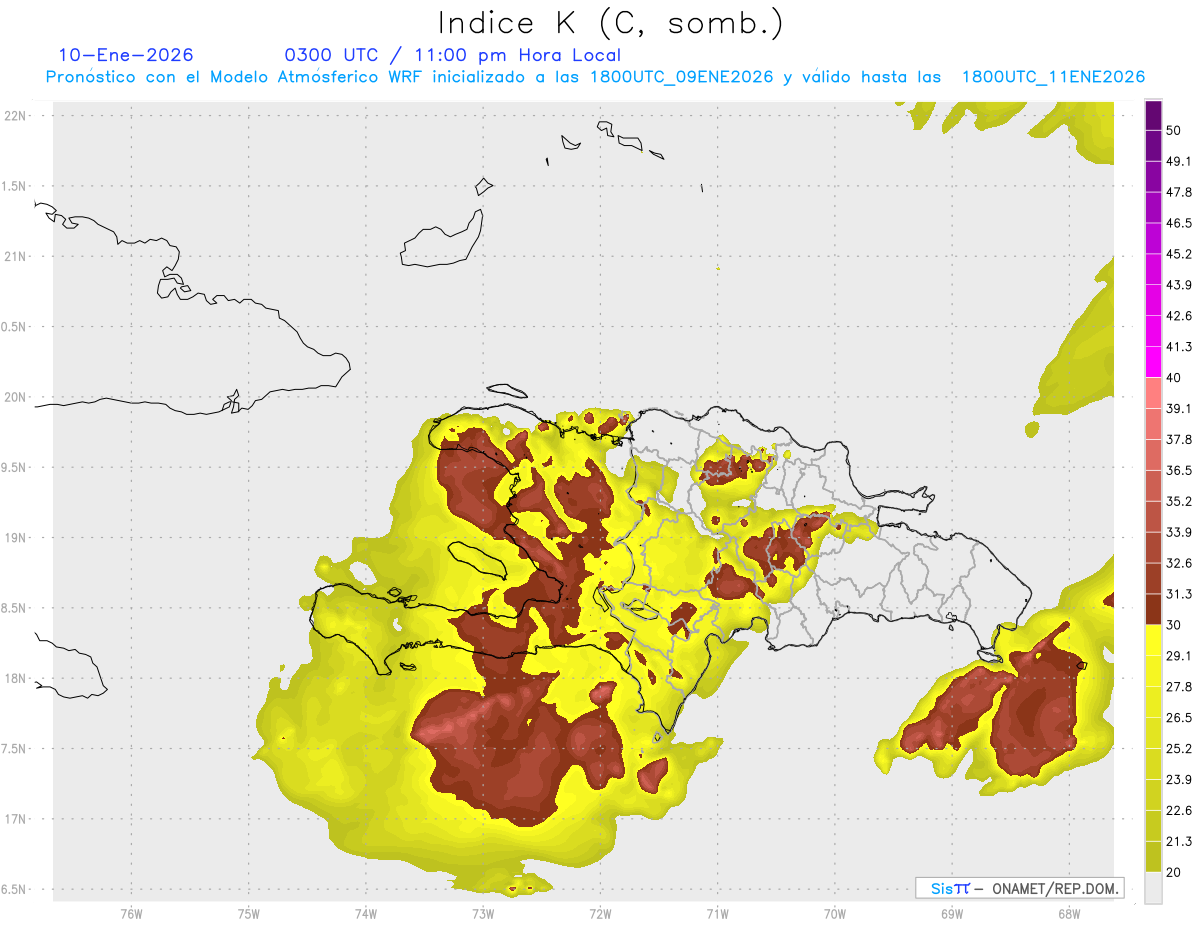Click the "41.3" colorbar value

(x=1179, y=347)
